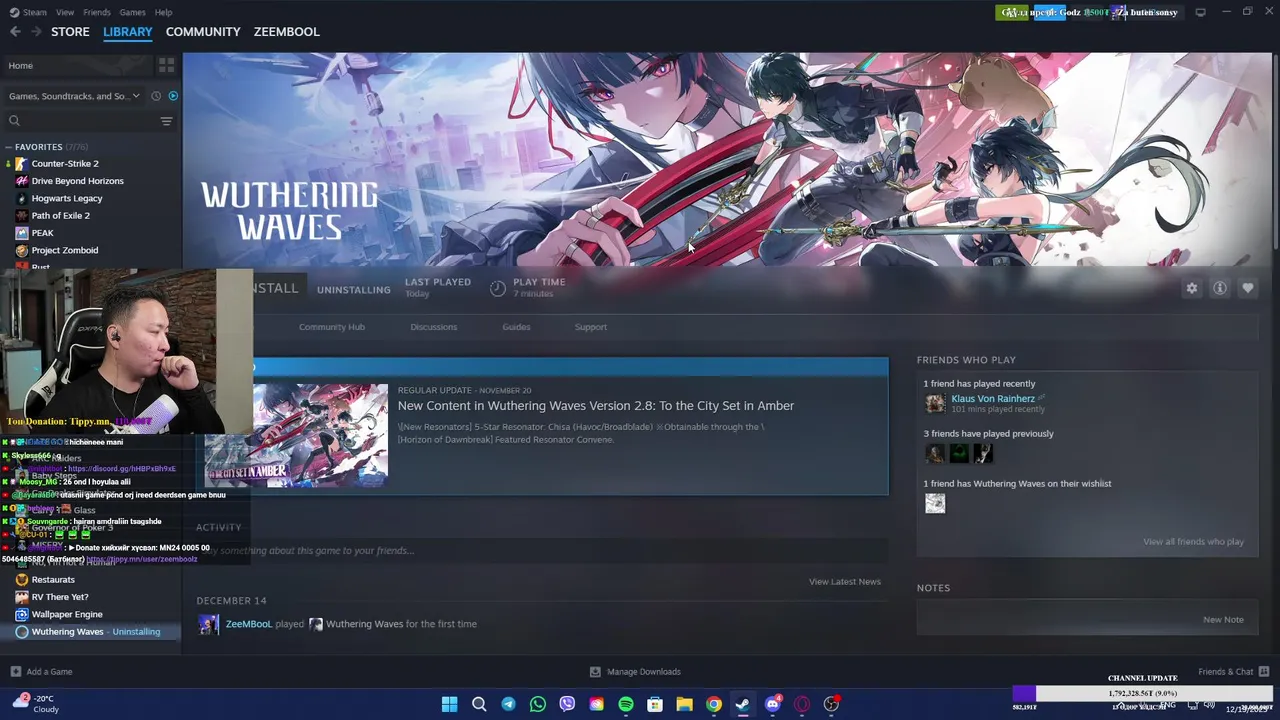The height and width of the screenshot is (720, 1280).
Task: Open the LIBRARY tab
Action: pyautogui.click(x=128, y=32)
